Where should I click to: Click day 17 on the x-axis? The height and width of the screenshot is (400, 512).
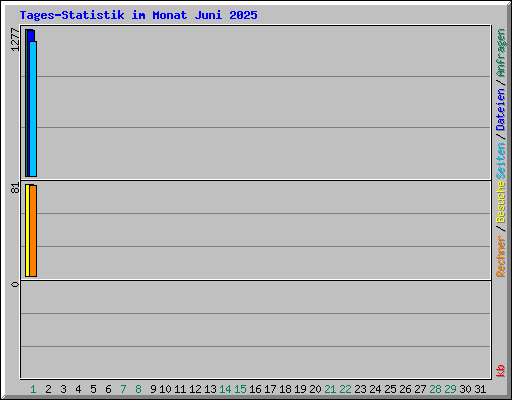[270, 389]
